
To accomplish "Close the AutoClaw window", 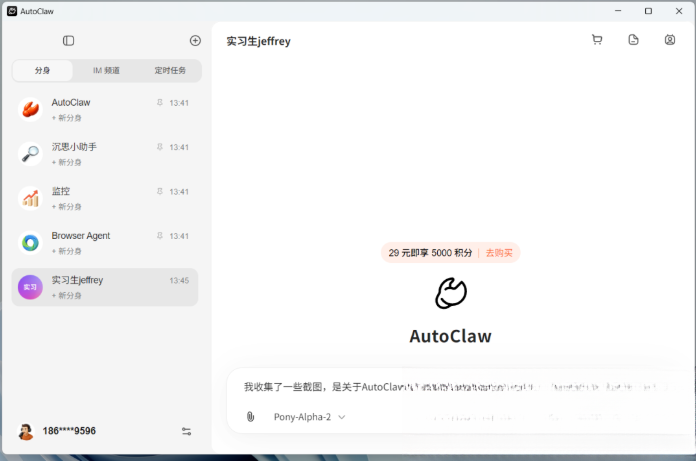I will 679,11.
